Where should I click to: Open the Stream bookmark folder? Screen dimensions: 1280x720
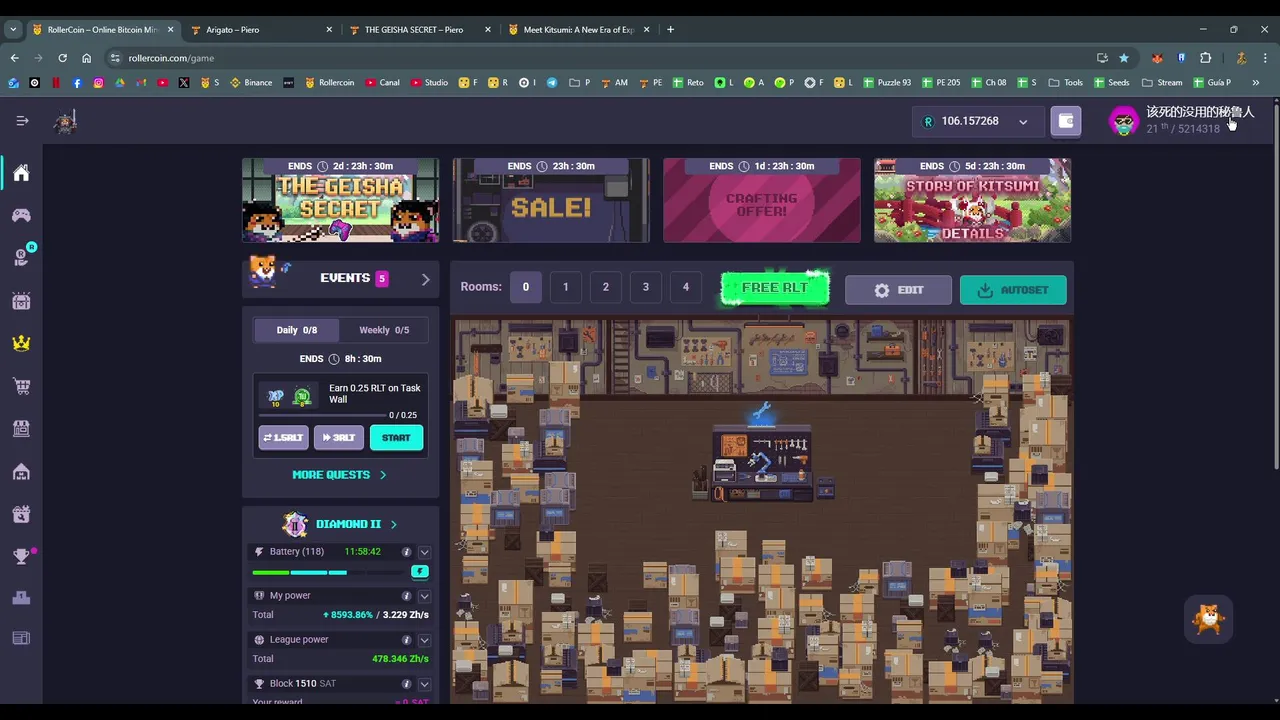1161,83
